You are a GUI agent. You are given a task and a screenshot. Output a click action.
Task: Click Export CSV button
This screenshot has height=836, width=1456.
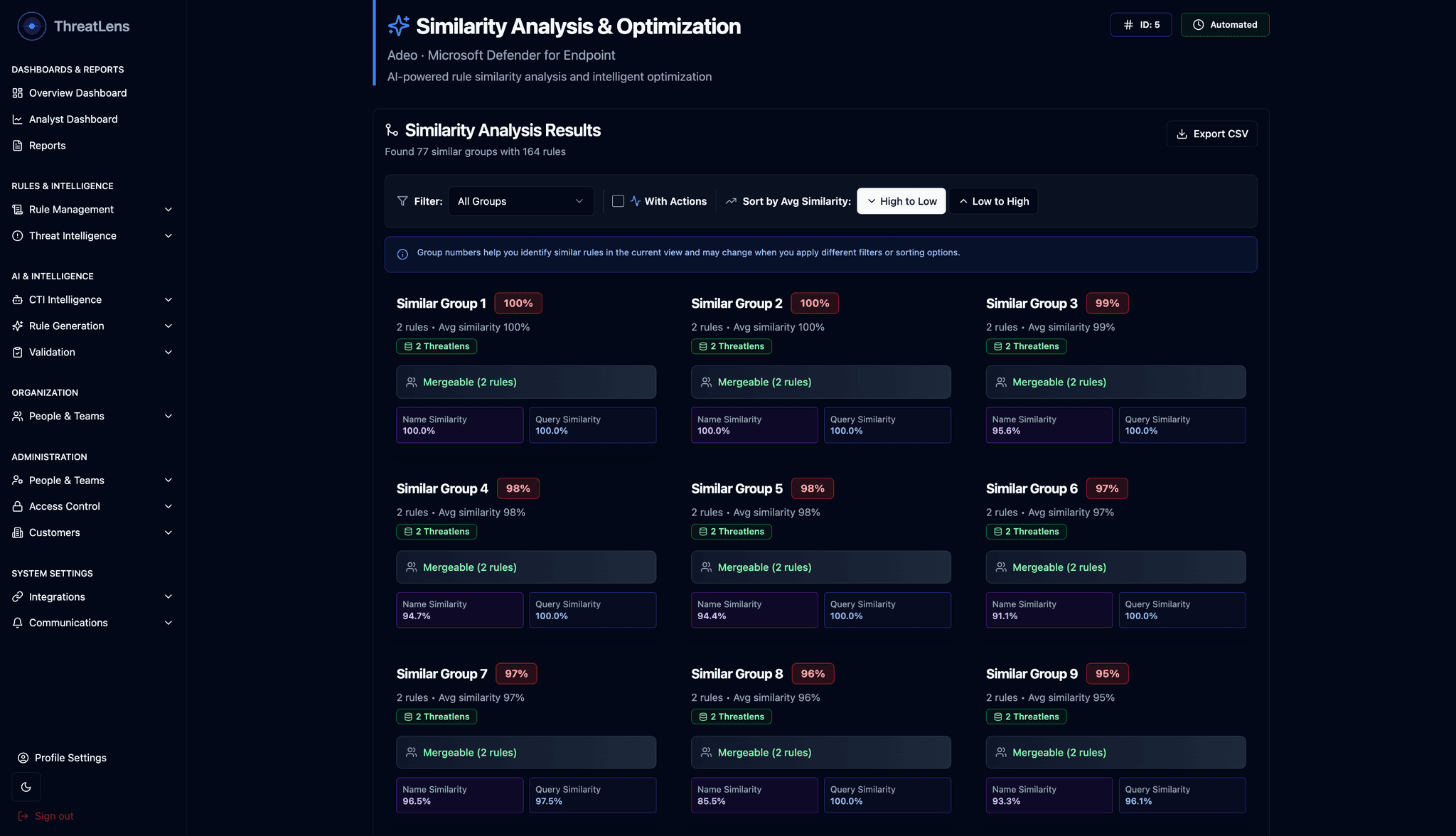click(x=1212, y=134)
